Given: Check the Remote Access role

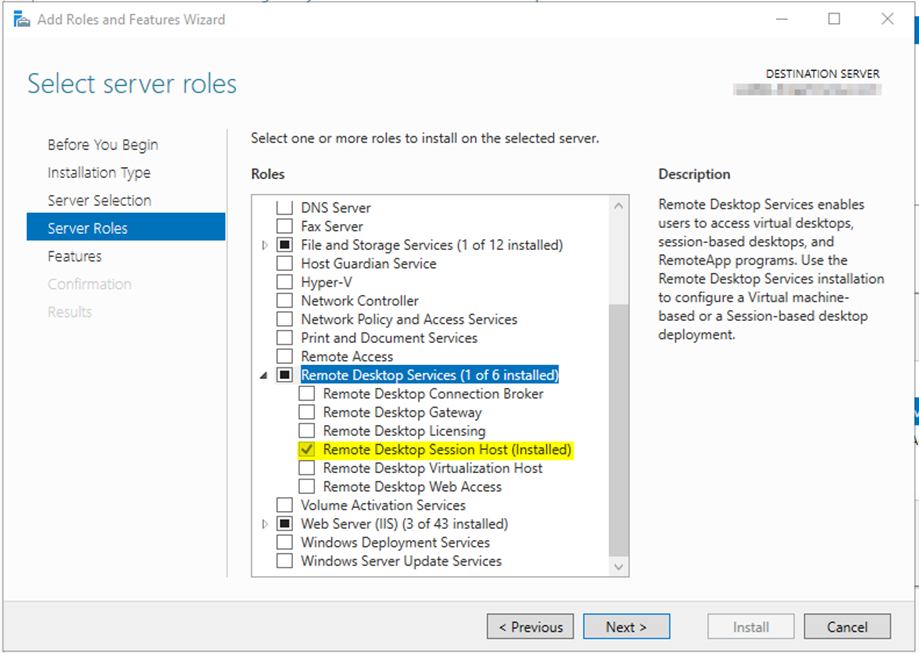Looking at the screenshot, I should click(x=284, y=356).
